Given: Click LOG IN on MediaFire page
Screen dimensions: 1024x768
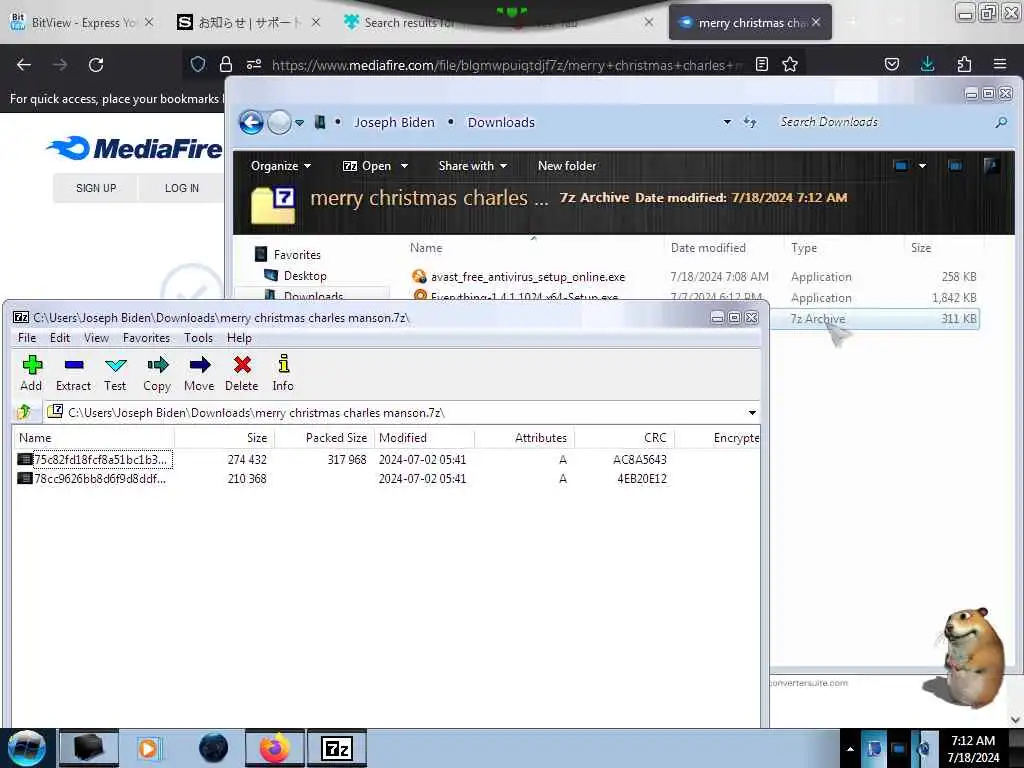Looking at the screenshot, I should (x=182, y=188).
